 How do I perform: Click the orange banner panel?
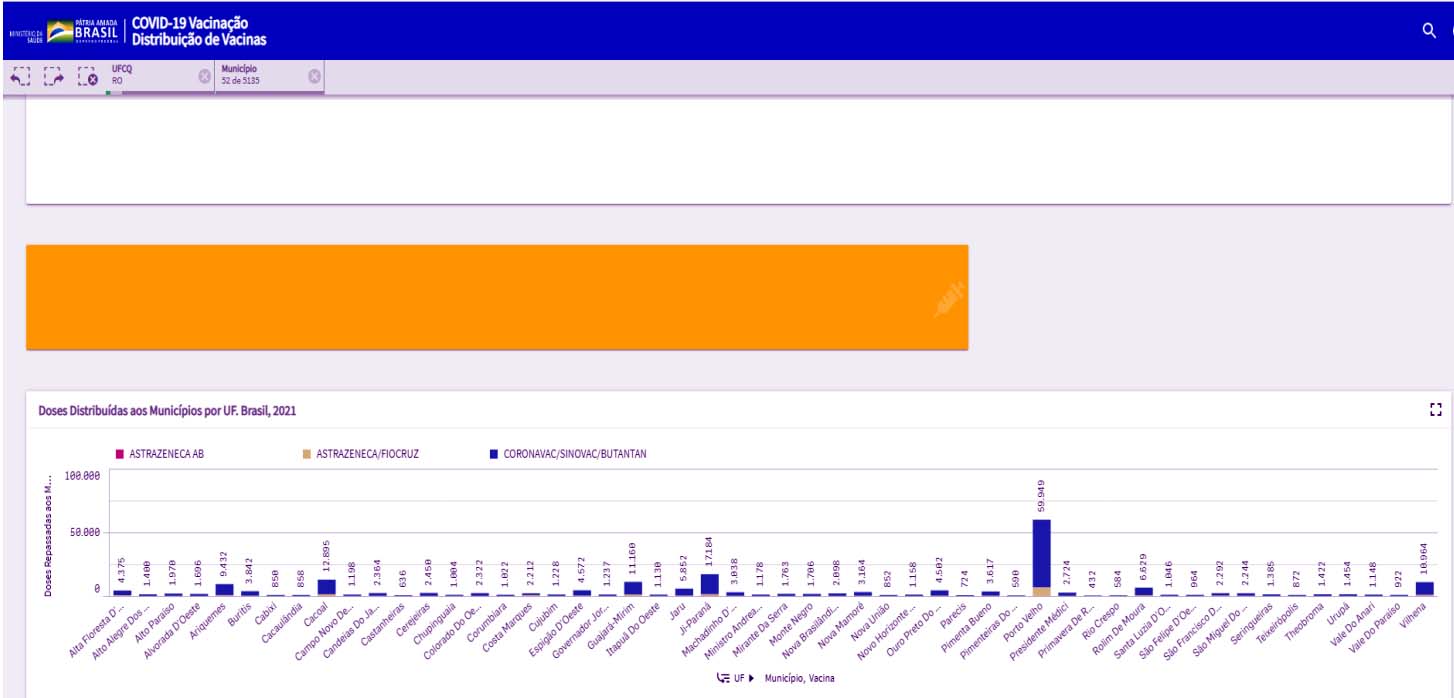point(496,297)
